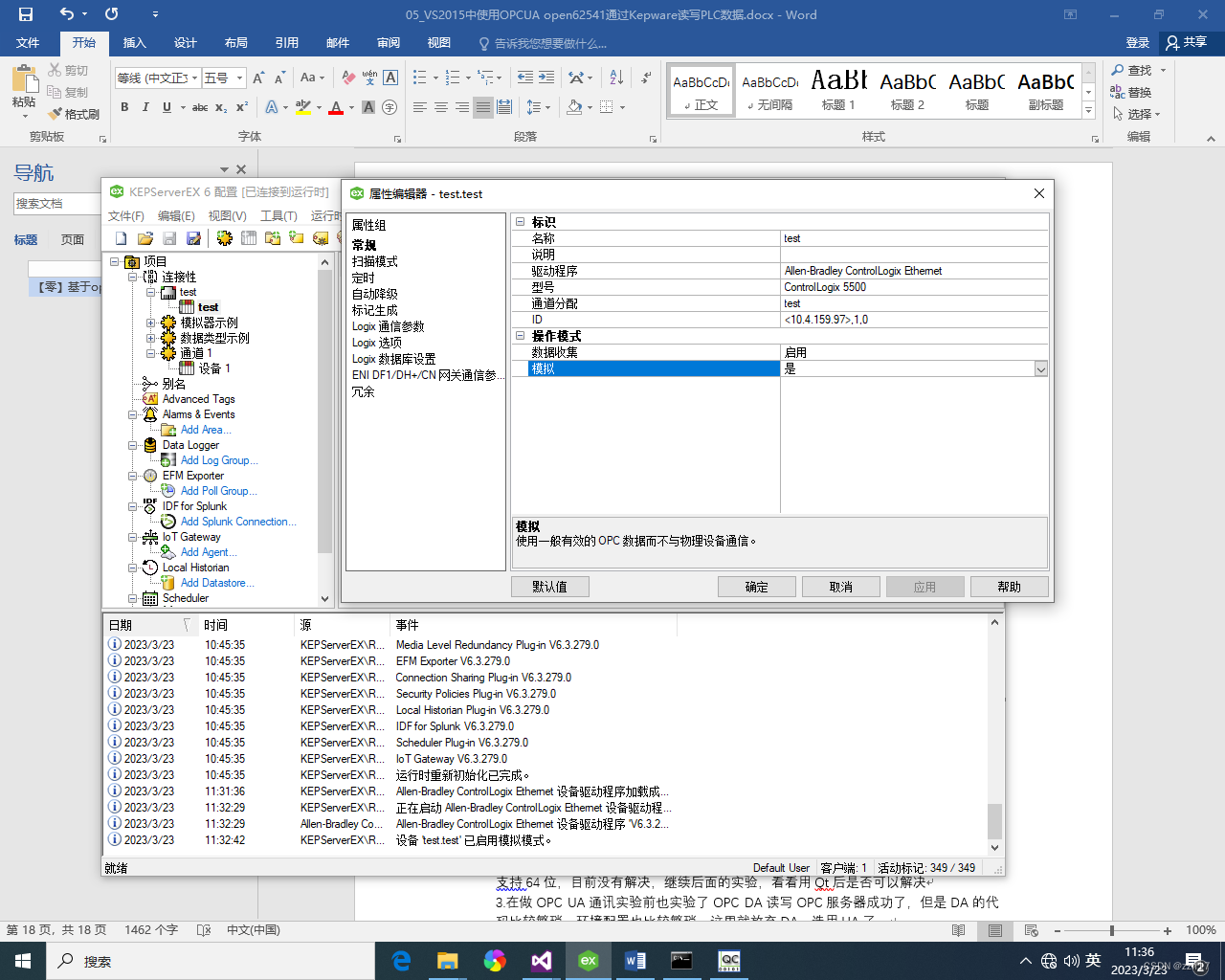Open the 编辑(E) menu in KEPServerEX
Viewport: 1225px width, 980px height.
tap(176, 215)
